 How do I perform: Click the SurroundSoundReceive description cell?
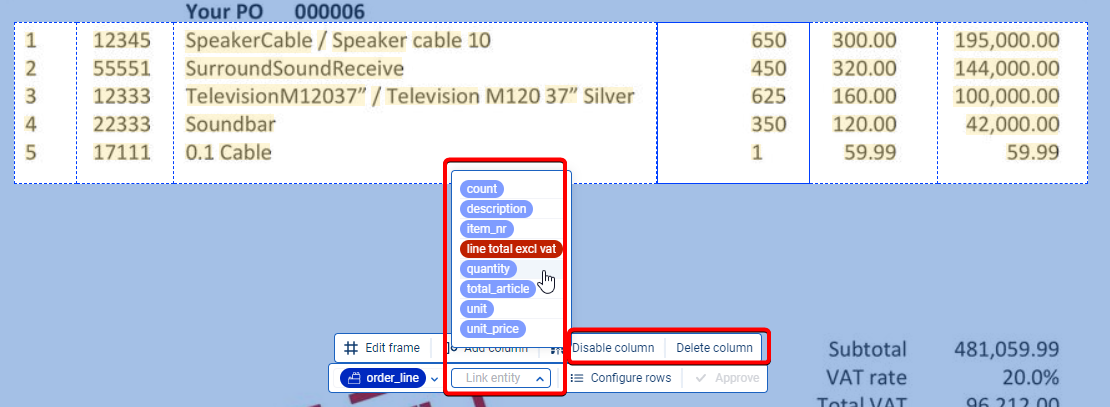(294, 69)
